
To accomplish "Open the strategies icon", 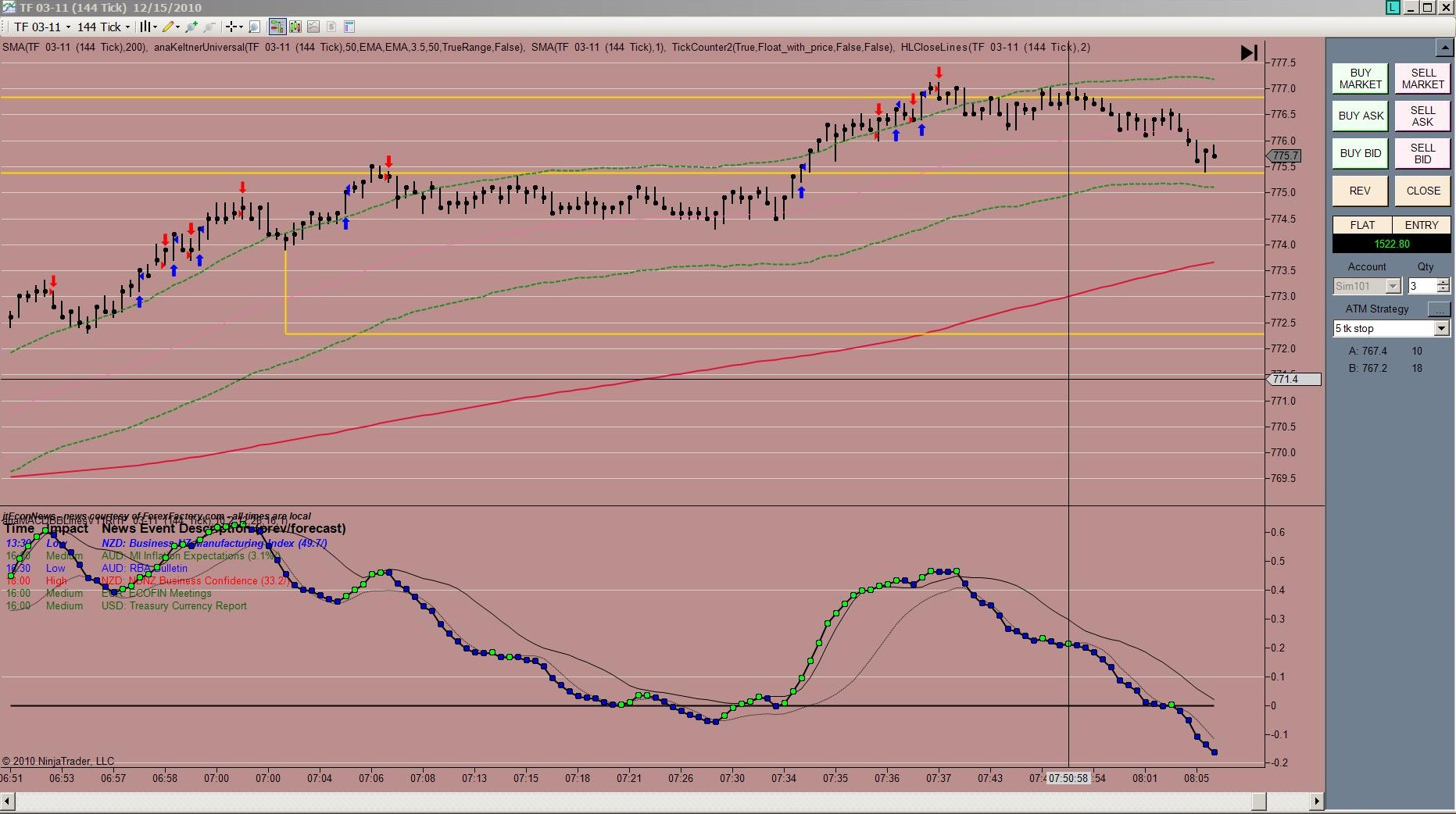I will (x=331, y=27).
